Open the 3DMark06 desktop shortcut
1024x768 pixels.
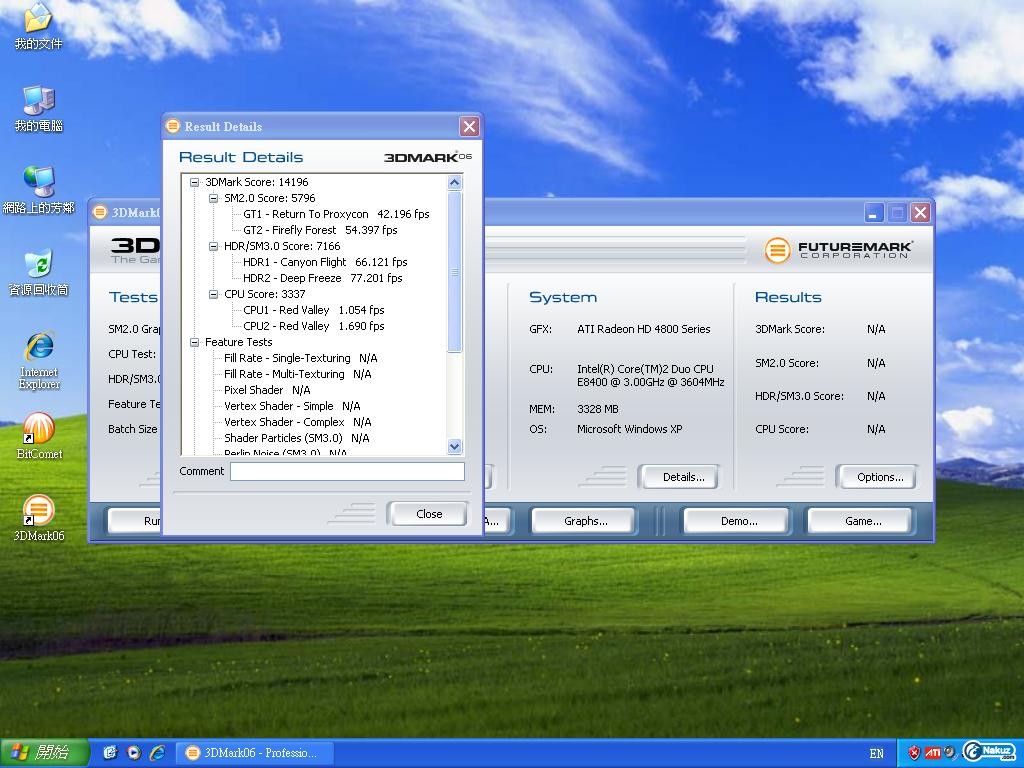[x=38, y=511]
